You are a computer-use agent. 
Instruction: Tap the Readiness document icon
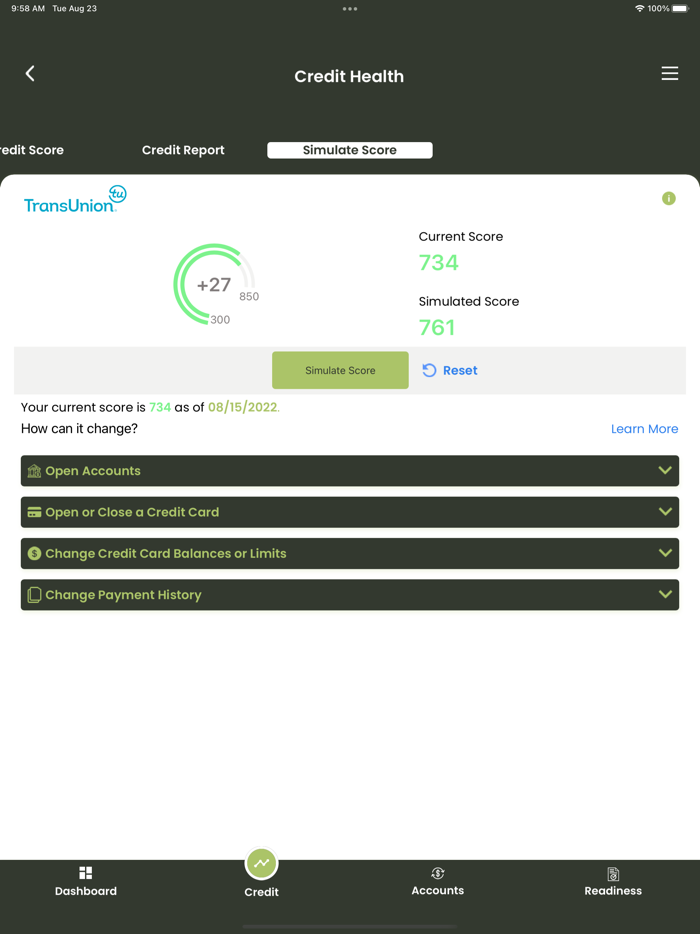click(613, 873)
